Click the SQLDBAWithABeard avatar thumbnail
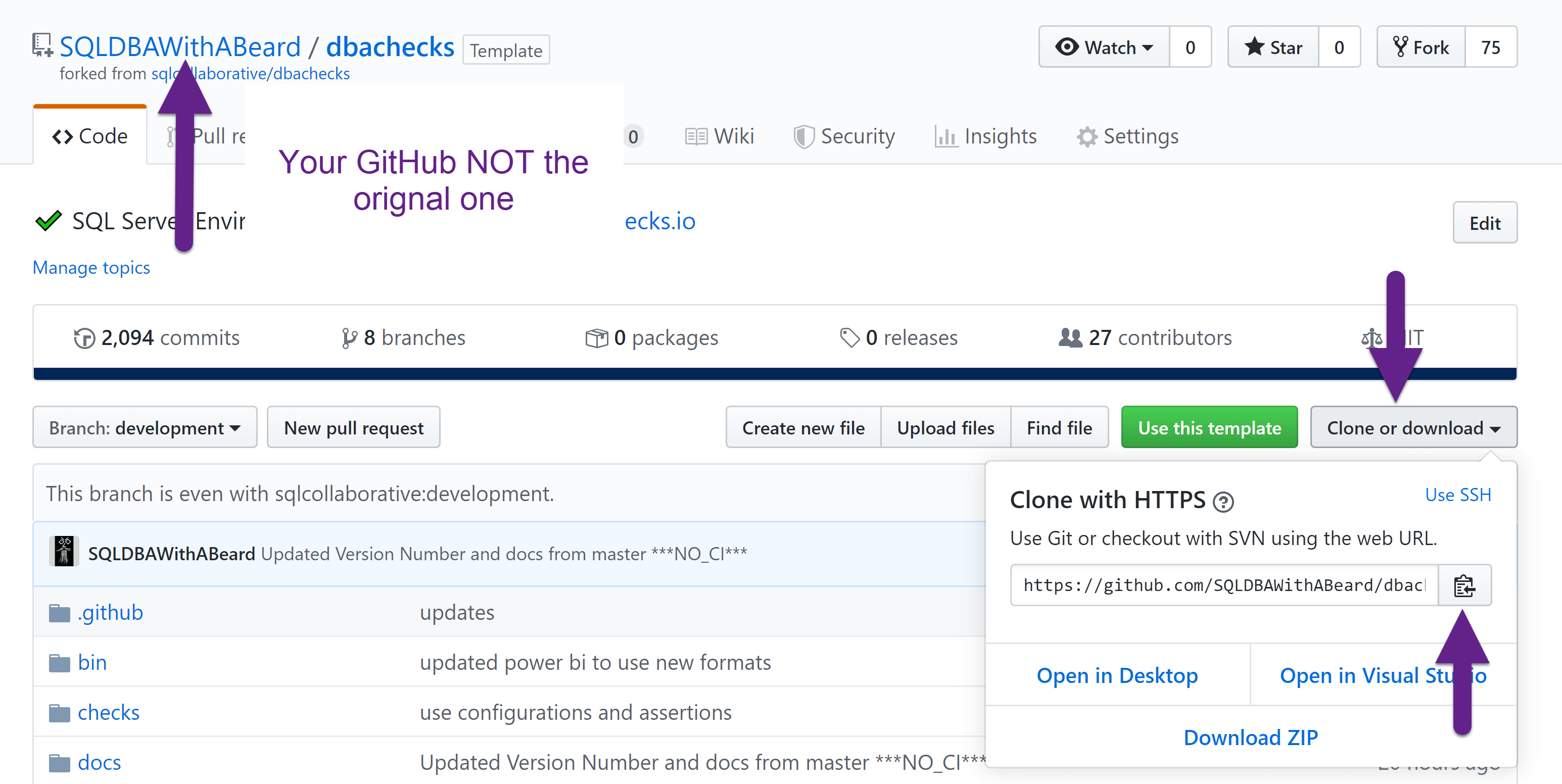This screenshot has width=1562, height=784. (64, 552)
